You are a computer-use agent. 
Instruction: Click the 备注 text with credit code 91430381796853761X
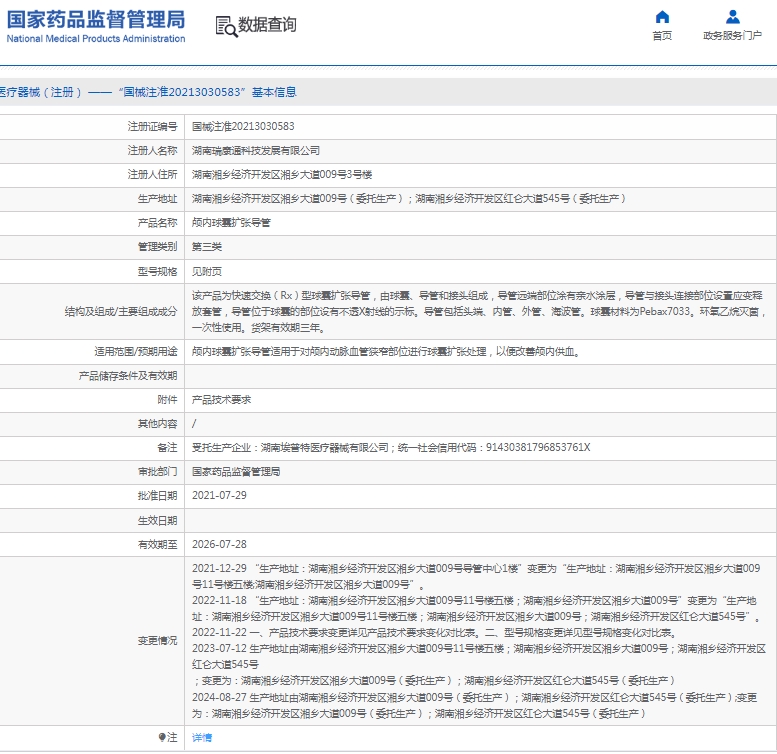tap(391, 447)
